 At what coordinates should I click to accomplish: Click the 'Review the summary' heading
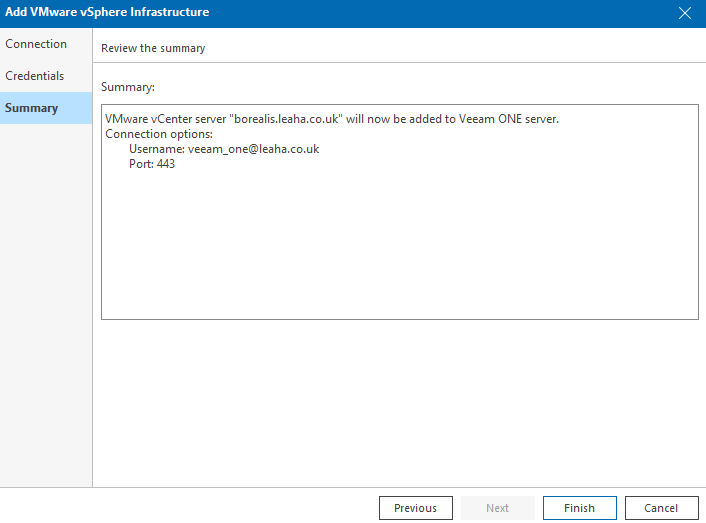point(153,48)
